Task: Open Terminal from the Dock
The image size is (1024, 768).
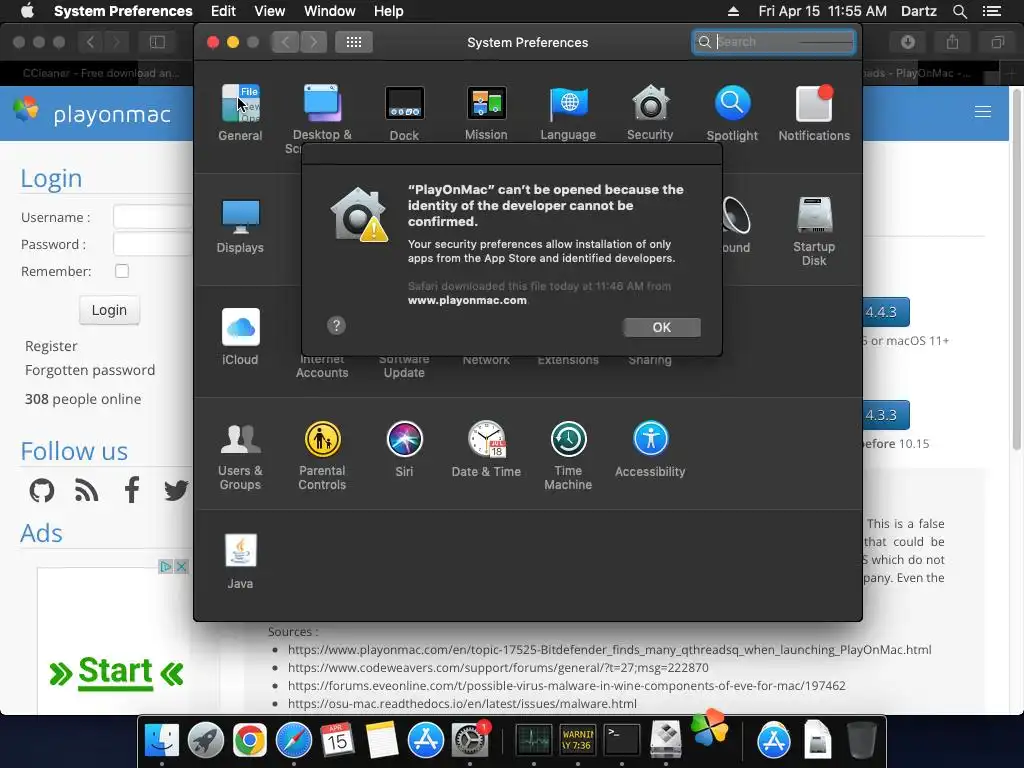Action: [621, 741]
